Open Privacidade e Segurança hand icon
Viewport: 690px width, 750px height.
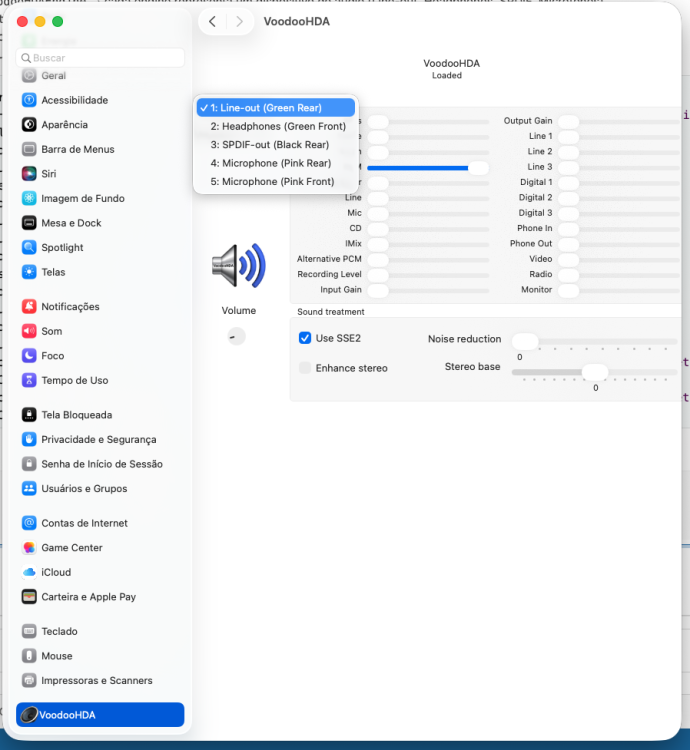point(29,439)
